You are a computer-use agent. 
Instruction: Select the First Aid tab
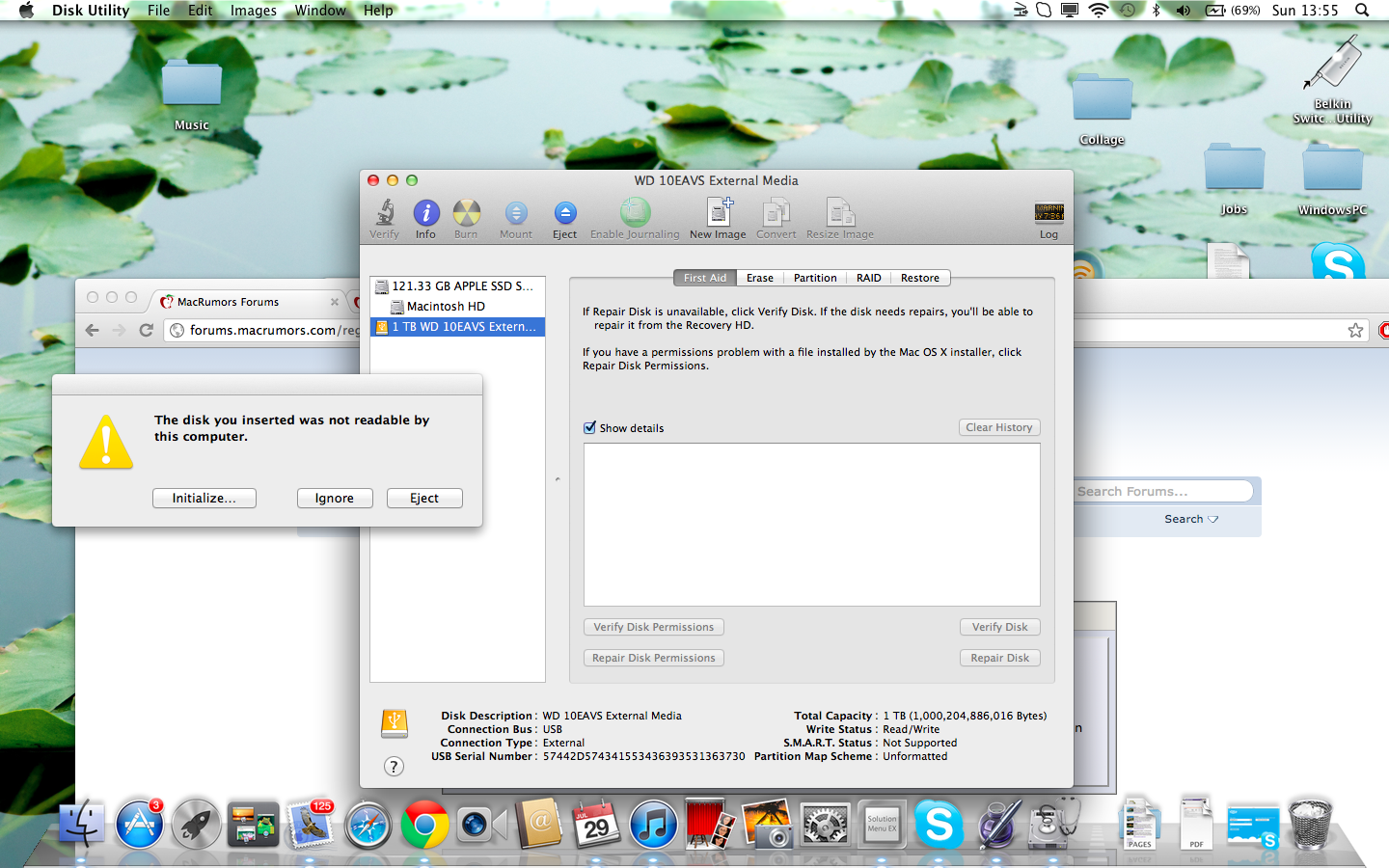(705, 278)
